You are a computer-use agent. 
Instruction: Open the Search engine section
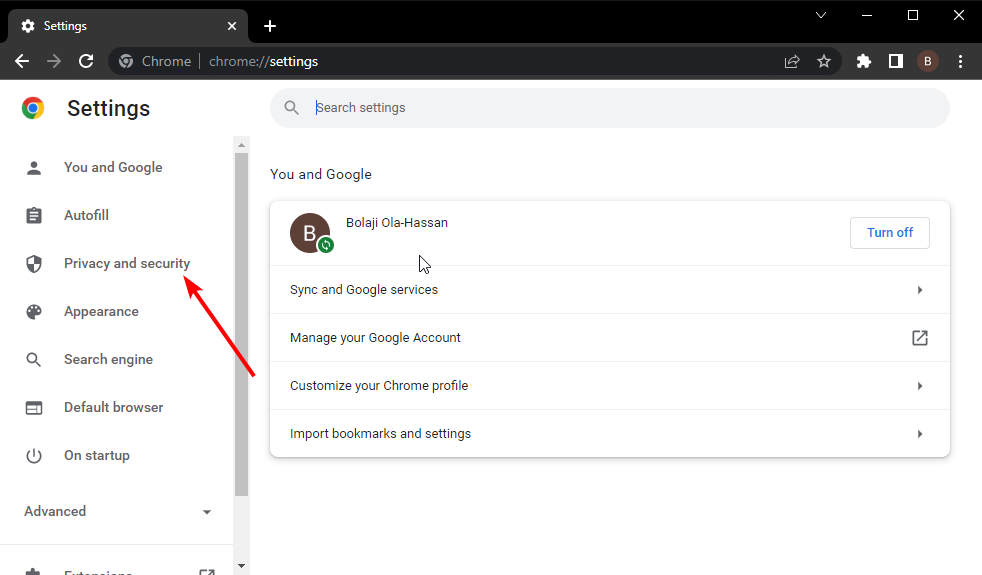pyautogui.click(x=108, y=360)
